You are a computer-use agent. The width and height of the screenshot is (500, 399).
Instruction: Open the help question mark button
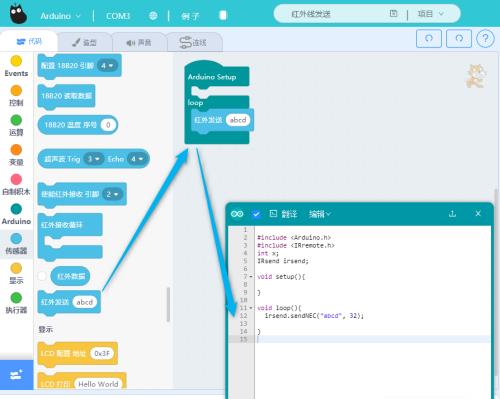[x=485, y=39]
